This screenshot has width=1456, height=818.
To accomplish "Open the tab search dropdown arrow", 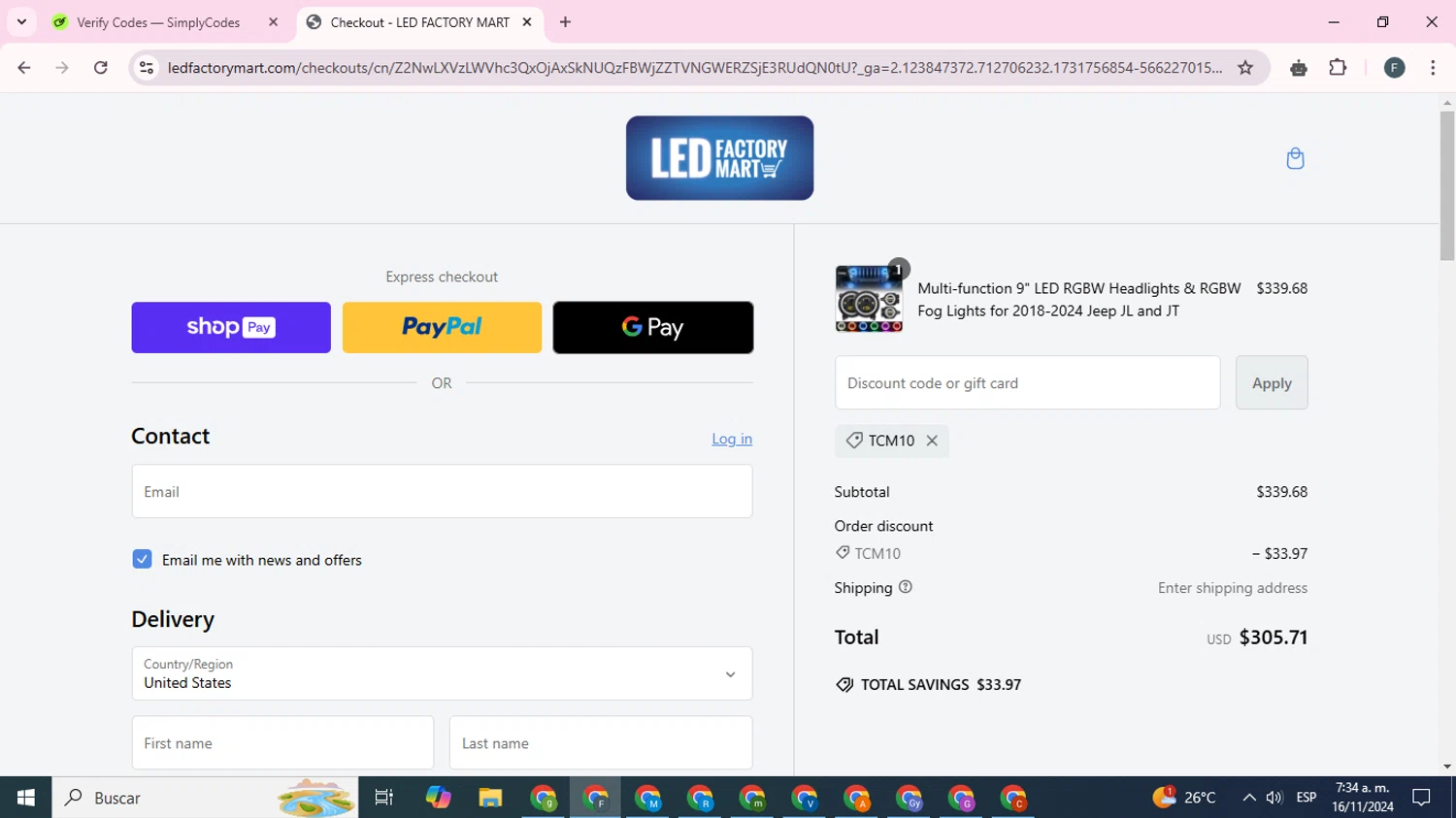I will coord(21,22).
